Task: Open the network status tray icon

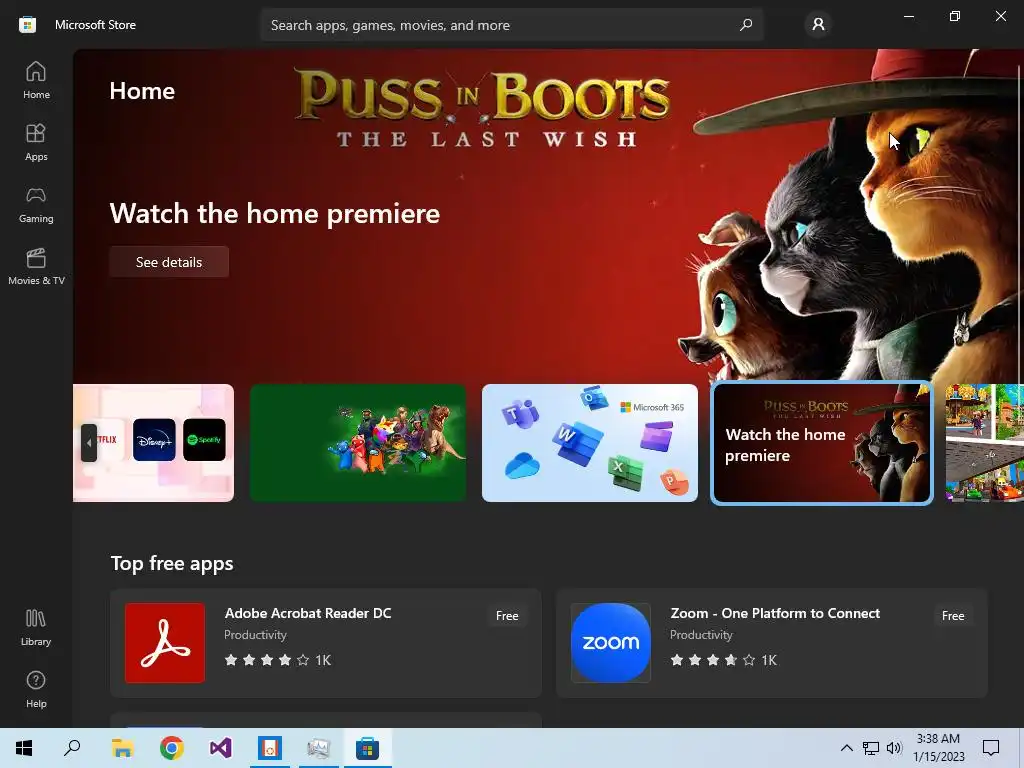Action: point(871,748)
